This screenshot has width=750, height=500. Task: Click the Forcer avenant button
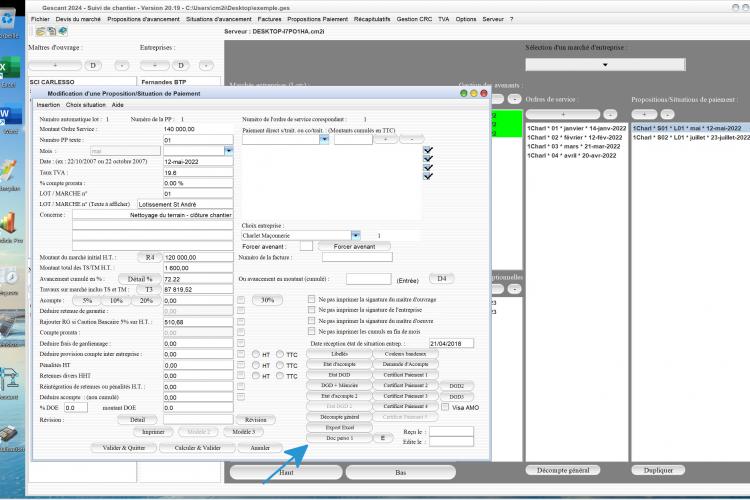pos(354,246)
